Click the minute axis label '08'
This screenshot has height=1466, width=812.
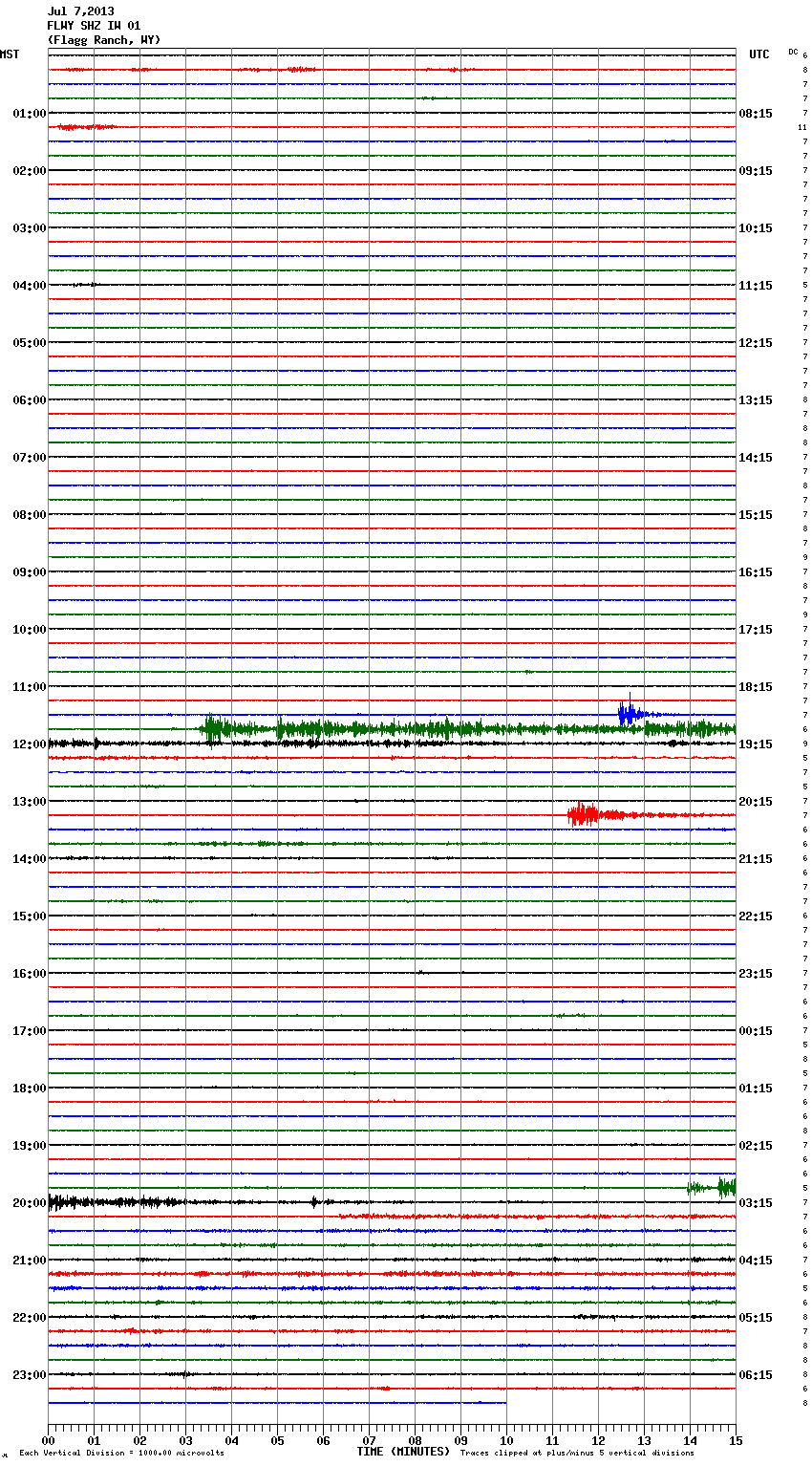pos(415,1440)
